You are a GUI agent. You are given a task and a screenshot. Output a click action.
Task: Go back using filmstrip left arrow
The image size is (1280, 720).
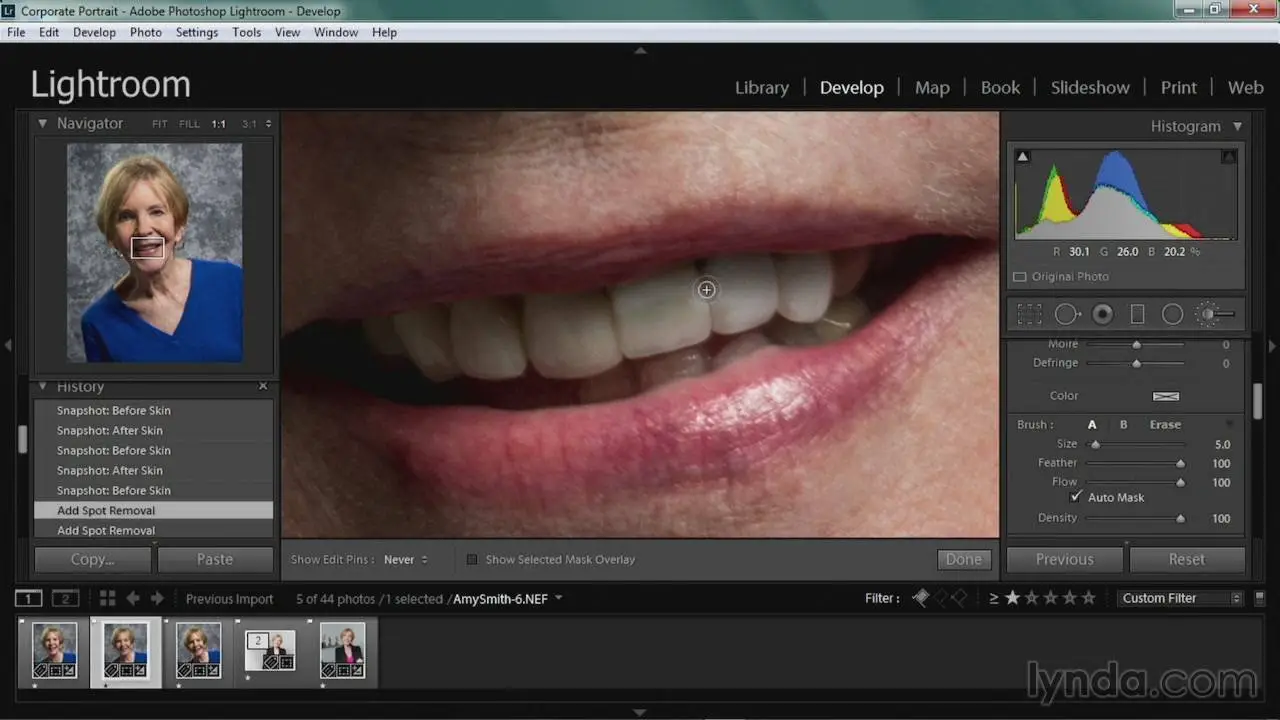click(x=132, y=598)
